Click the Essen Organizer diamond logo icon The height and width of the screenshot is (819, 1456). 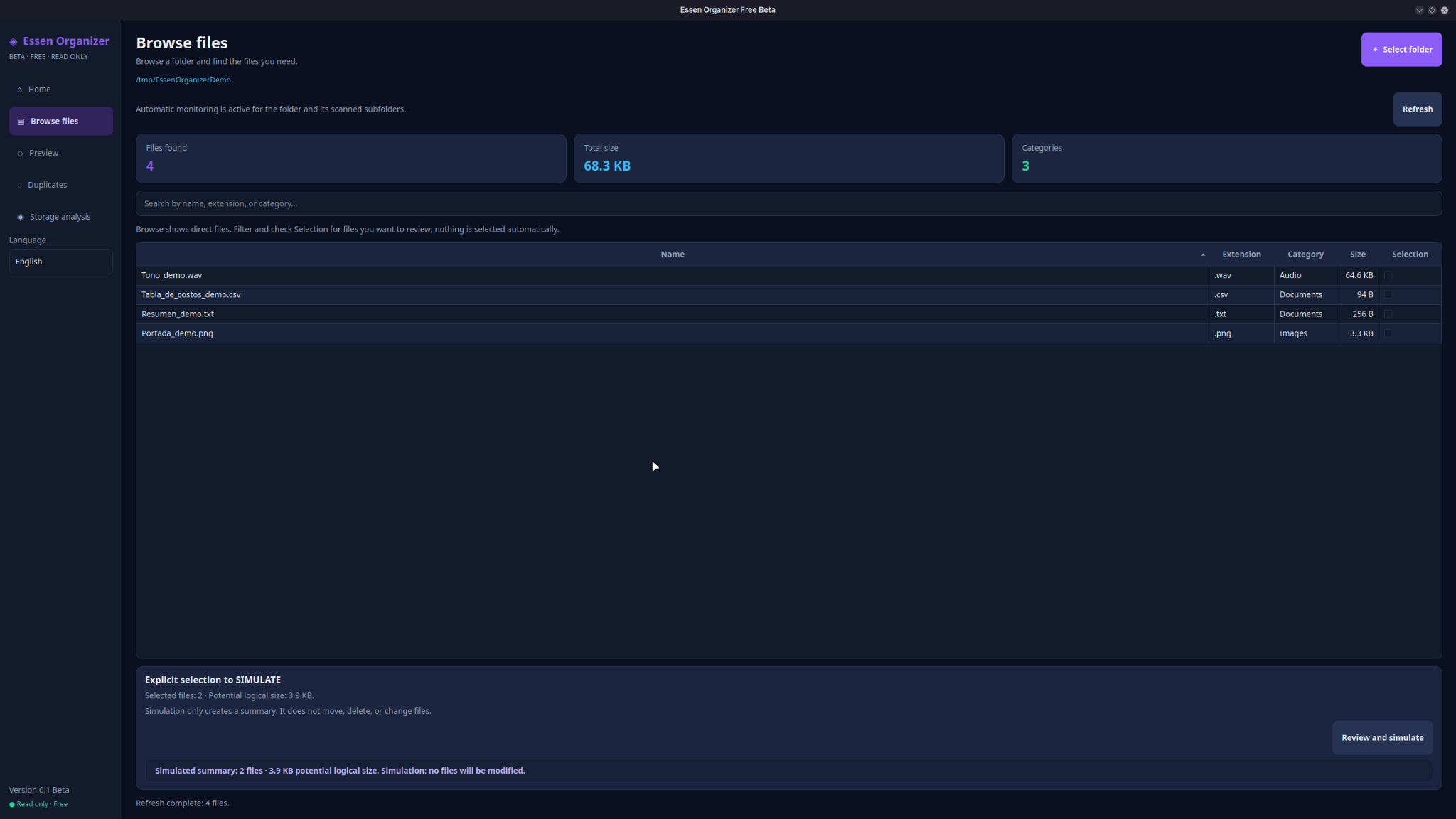click(13, 42)
